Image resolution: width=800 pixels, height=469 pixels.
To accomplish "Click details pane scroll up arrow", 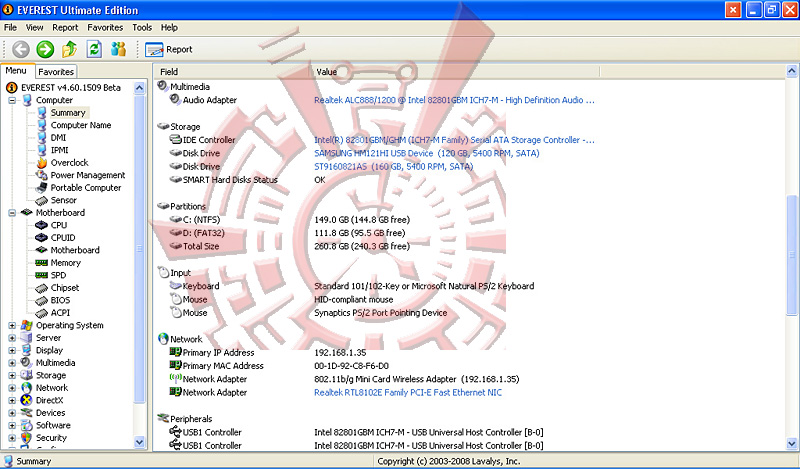I will [x=792, y=71].
